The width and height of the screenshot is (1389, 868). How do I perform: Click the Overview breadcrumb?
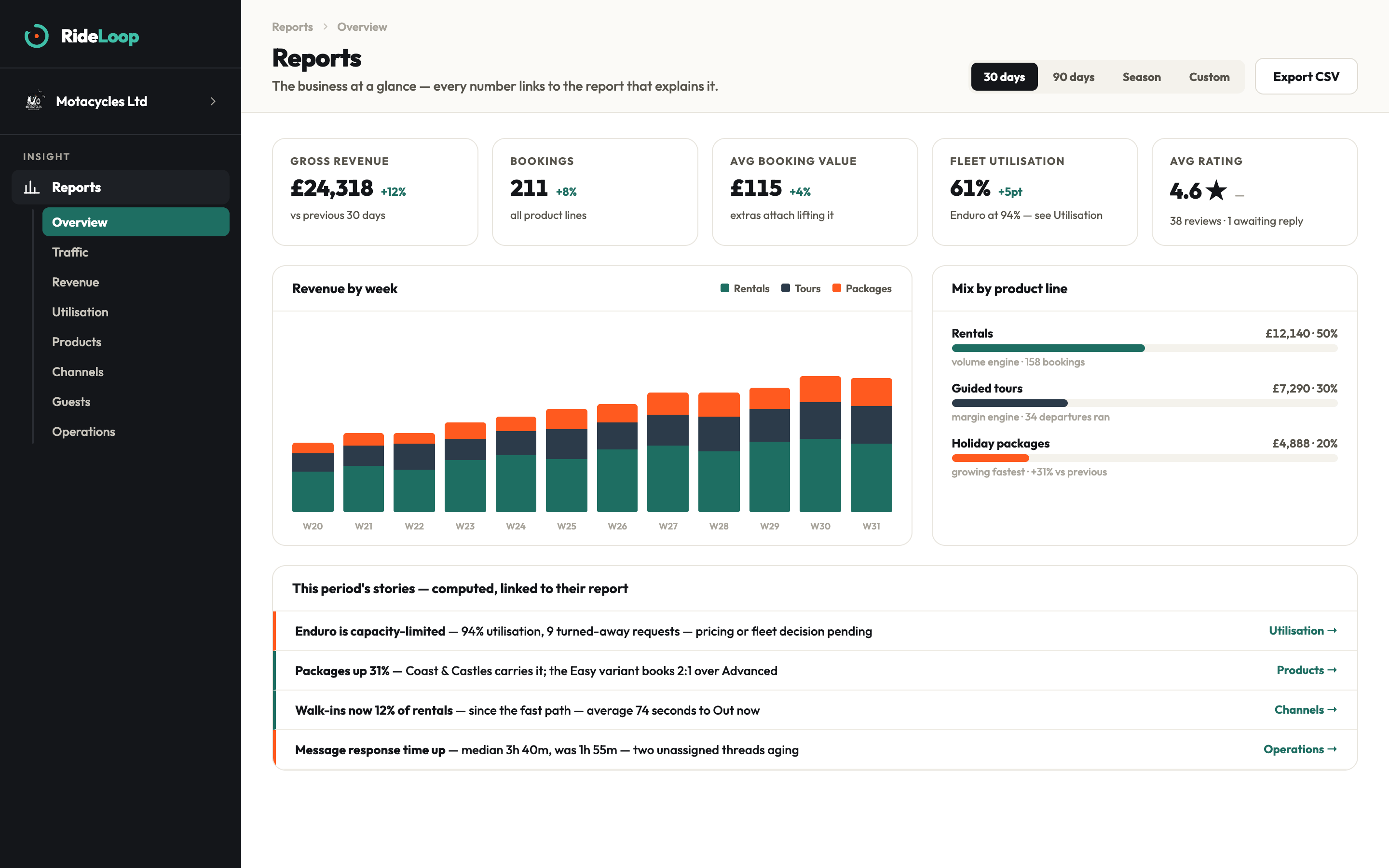[362, 27]
